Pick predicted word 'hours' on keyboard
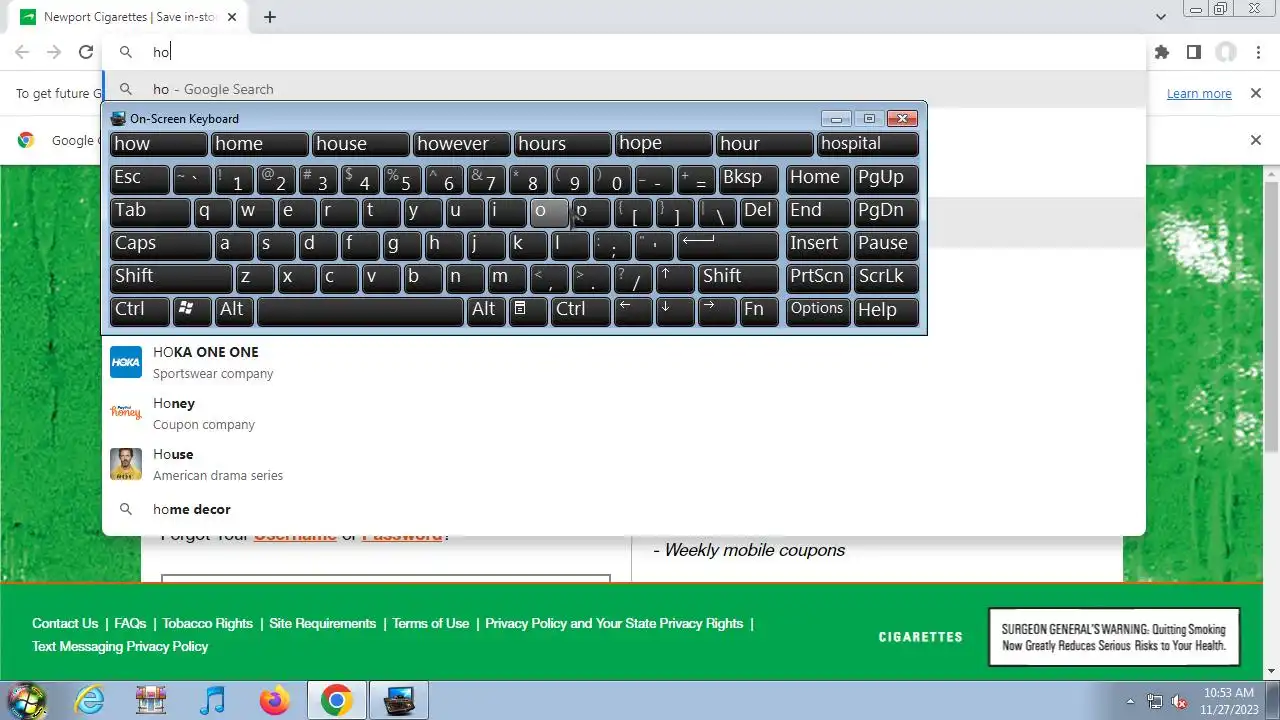Image resolution: width=1280 pixels, height=720 pixels. point(562,144)
